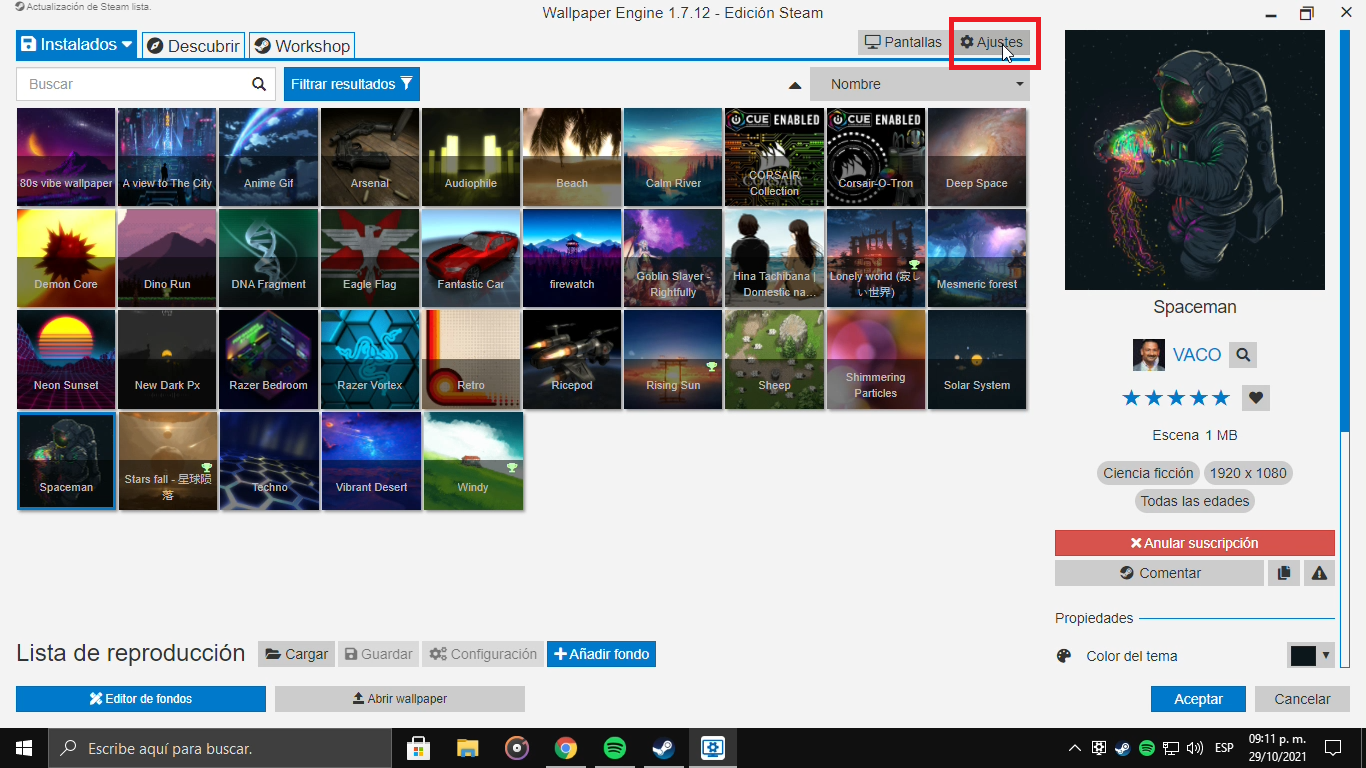Select the Audiophile wallpaper
This screenshot has height=768, width=1366.
point(471,157)
